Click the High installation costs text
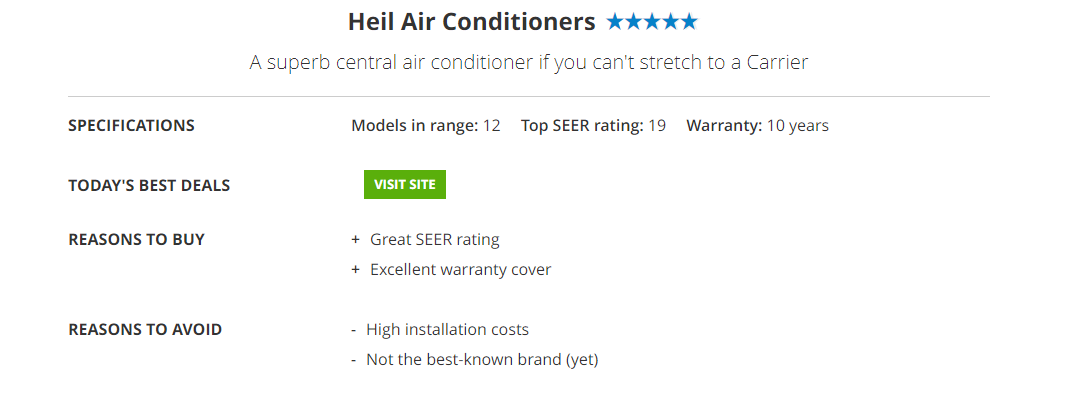This screenshot has width=1069, height=404. [x=447, y=330]
